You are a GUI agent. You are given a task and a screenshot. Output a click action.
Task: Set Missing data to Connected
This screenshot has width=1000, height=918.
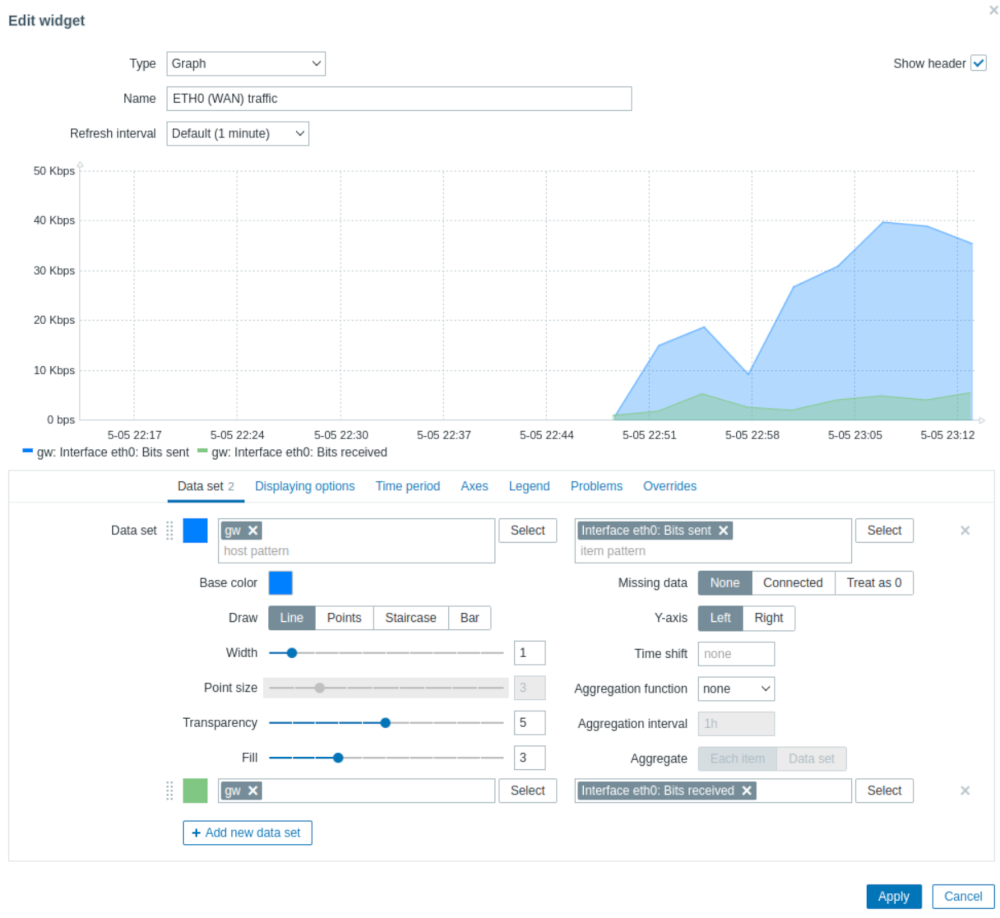tap(793, 583)
